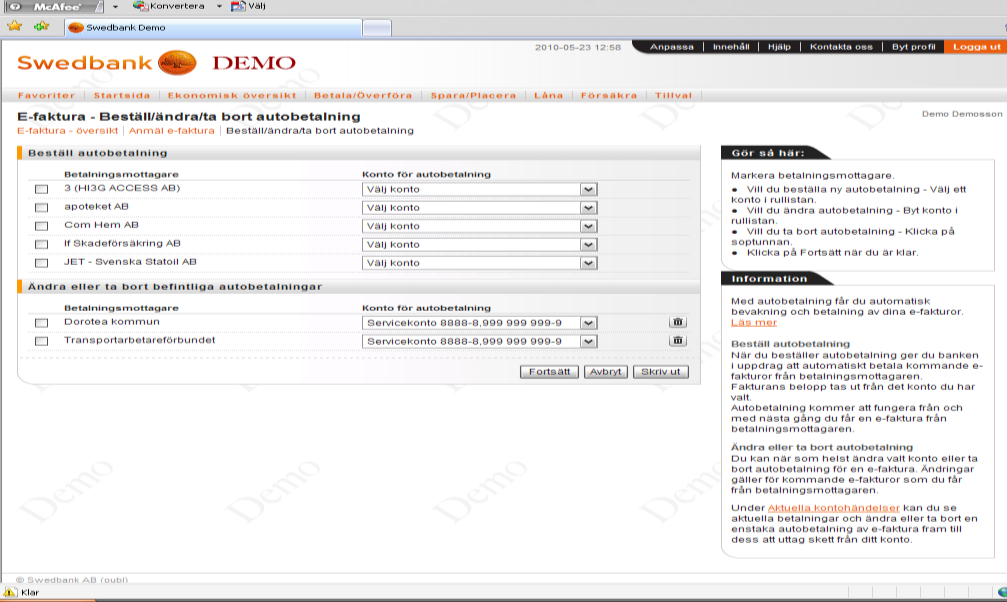The height and width of the screenshot is (602, 1007).
Task: Click the Swedbank oak tree logo
Action: click(x=177, y=63)
